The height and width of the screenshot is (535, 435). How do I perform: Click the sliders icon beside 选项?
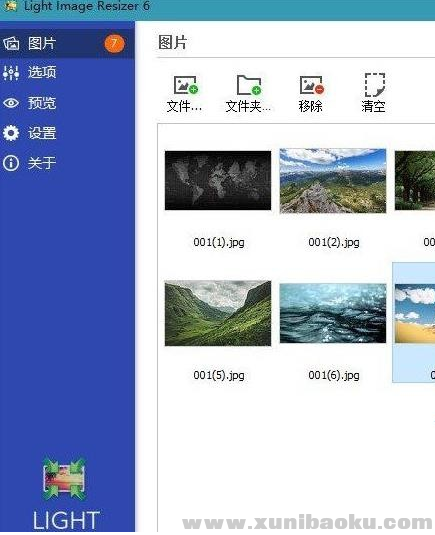tap(11, 73)
